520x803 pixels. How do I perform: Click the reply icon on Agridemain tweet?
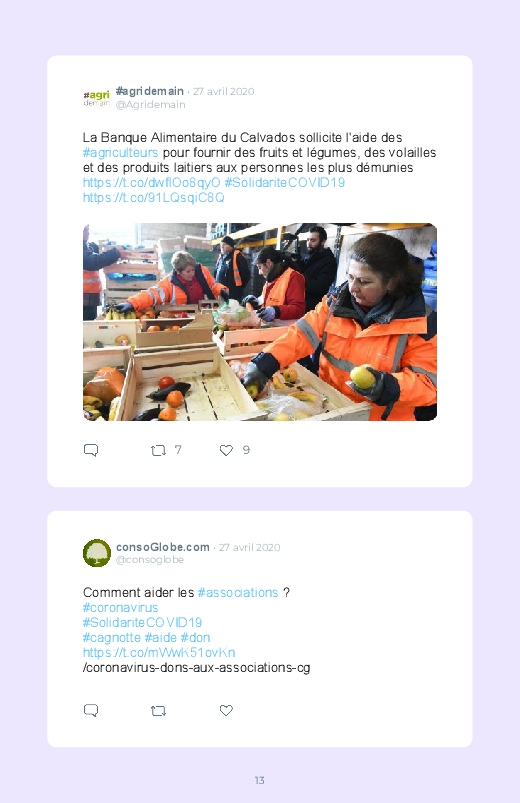click(x=91, y=450)
